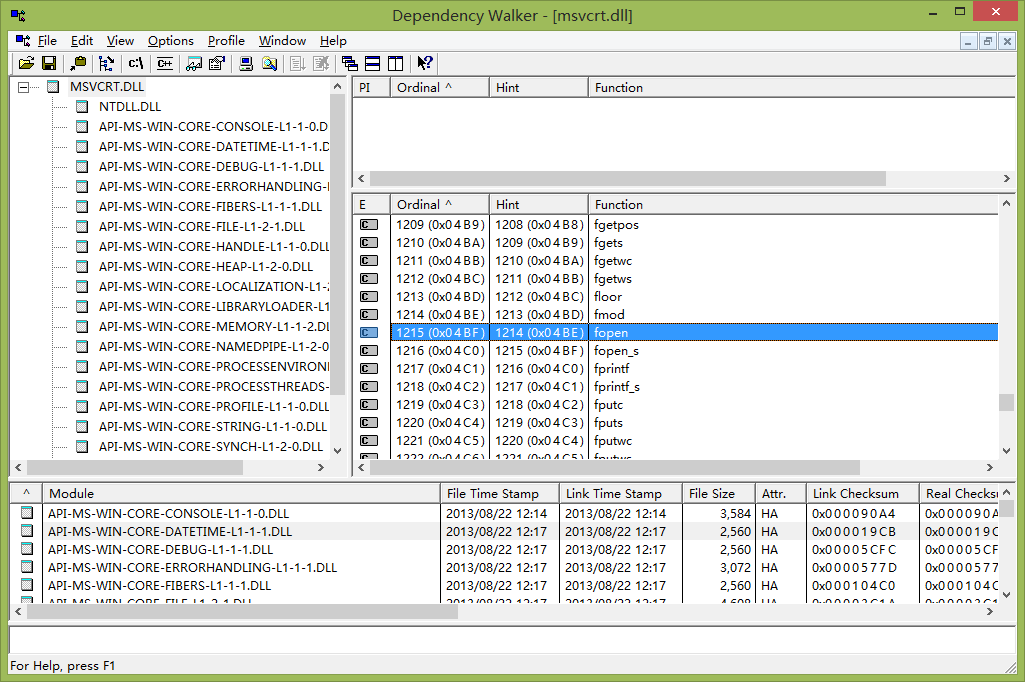Image resolution: width=1025 pixels, height=682 pixels.
Task: Sort imports by PI column header
Action: point(371,88)
